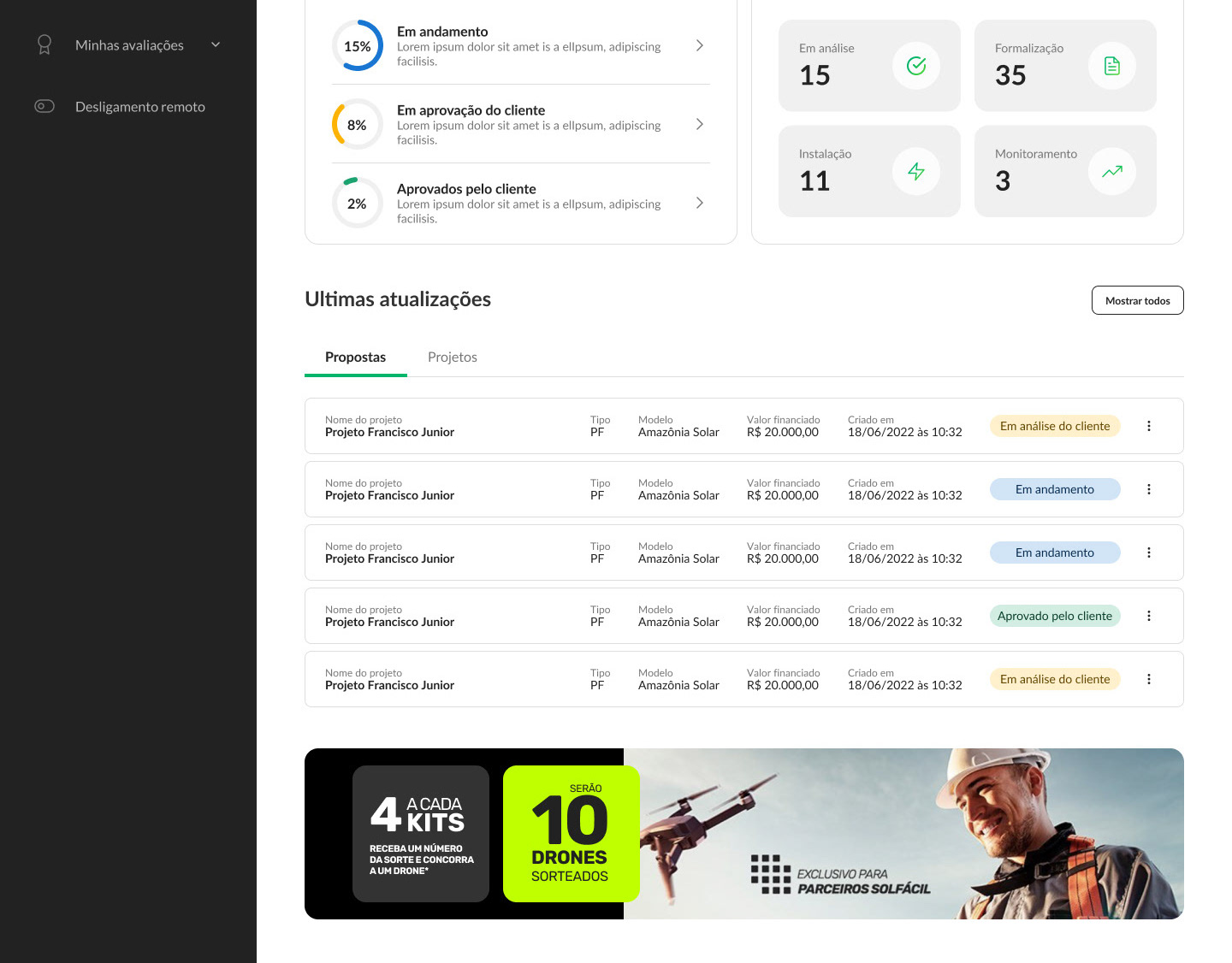This screenshot has width=1232, height=963.
Task: Click the Ultimas atualizações heading
Action: (x=398, y=299)
